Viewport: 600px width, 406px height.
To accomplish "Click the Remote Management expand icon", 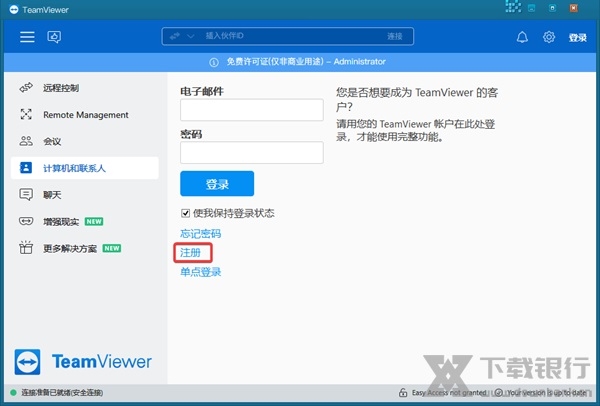I will click(x=26, y=114).
